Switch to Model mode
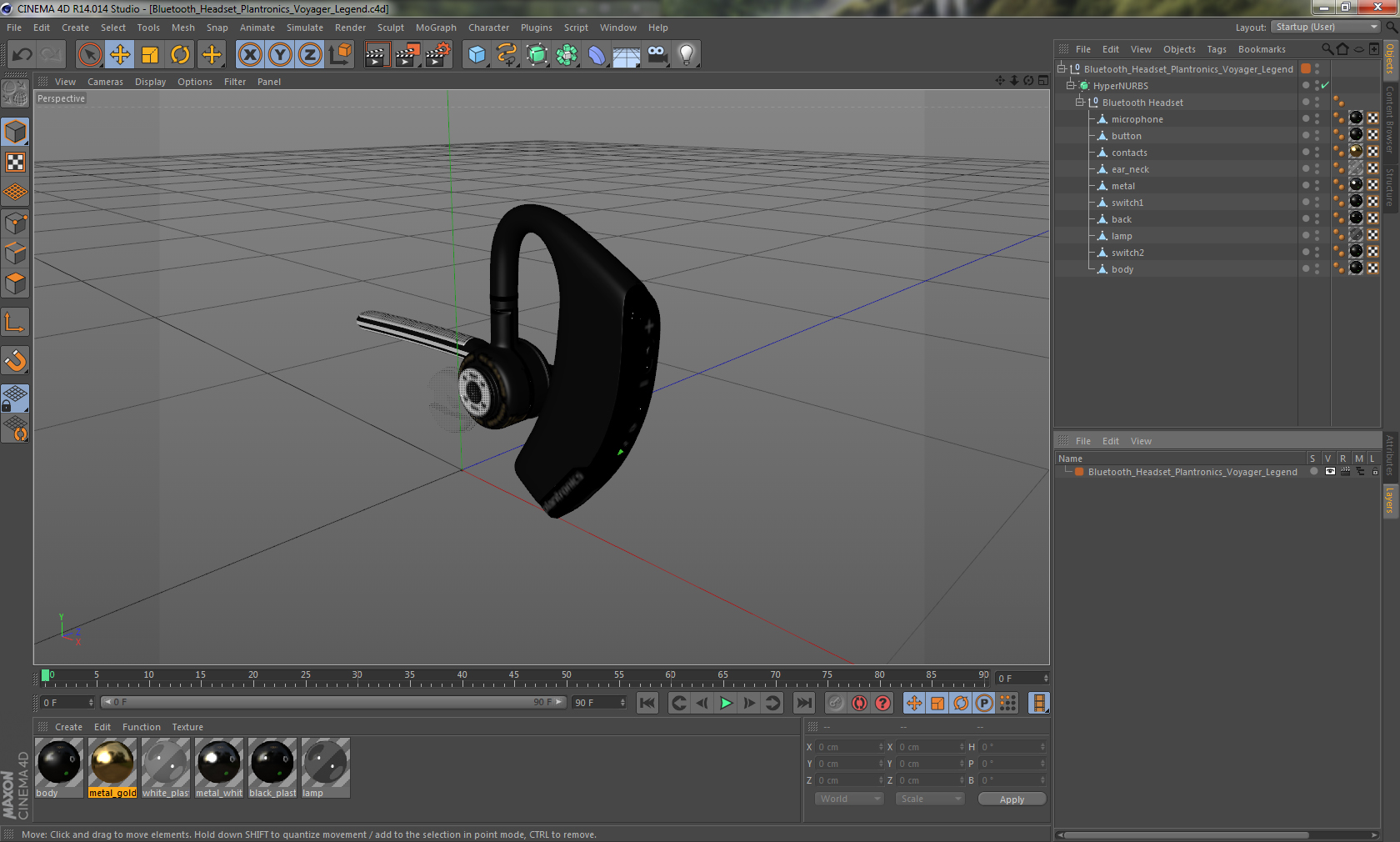The height and width of the screenshot is (842, 1400). pyautogui.click(x=16, y=132)
